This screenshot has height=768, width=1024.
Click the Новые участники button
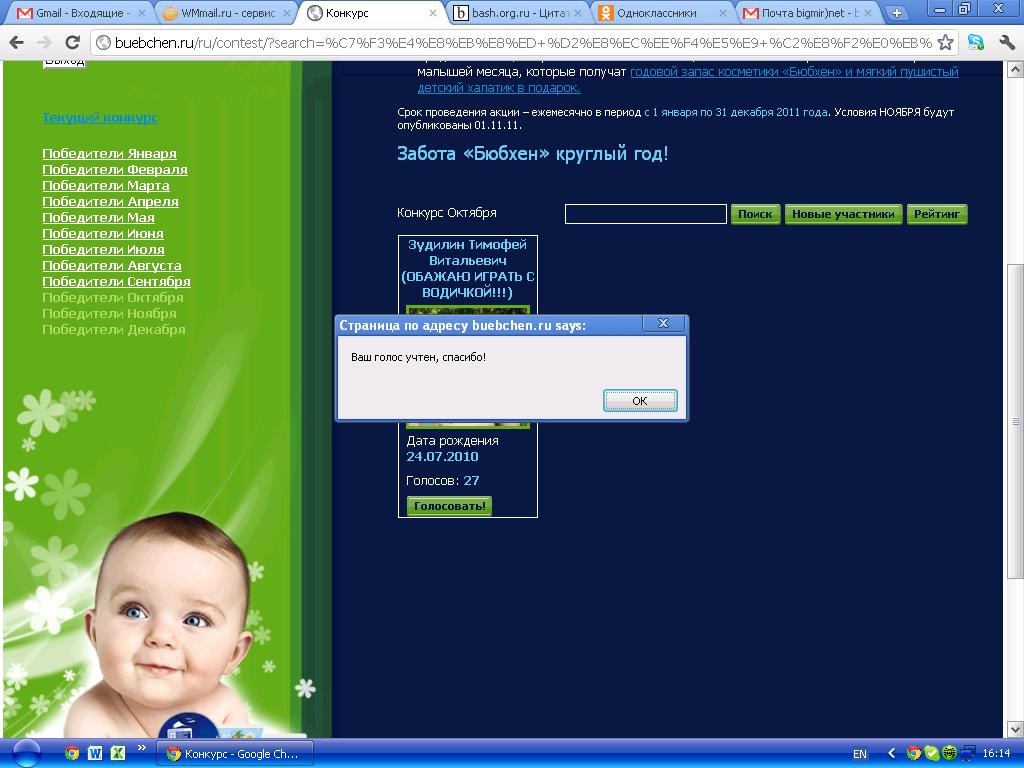tap(843, 214)
